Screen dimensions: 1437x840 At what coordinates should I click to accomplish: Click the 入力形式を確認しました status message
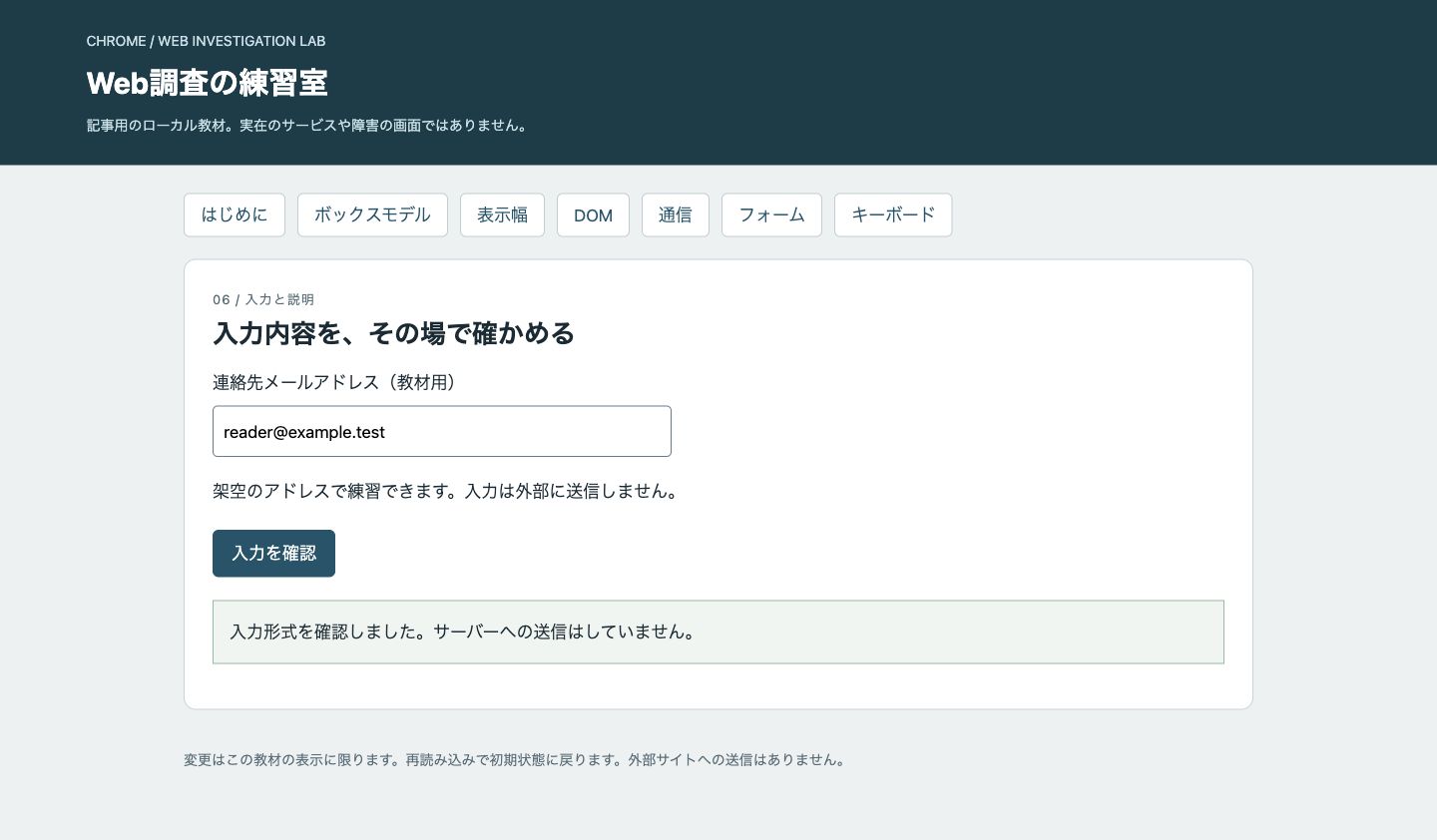[718, 631]
